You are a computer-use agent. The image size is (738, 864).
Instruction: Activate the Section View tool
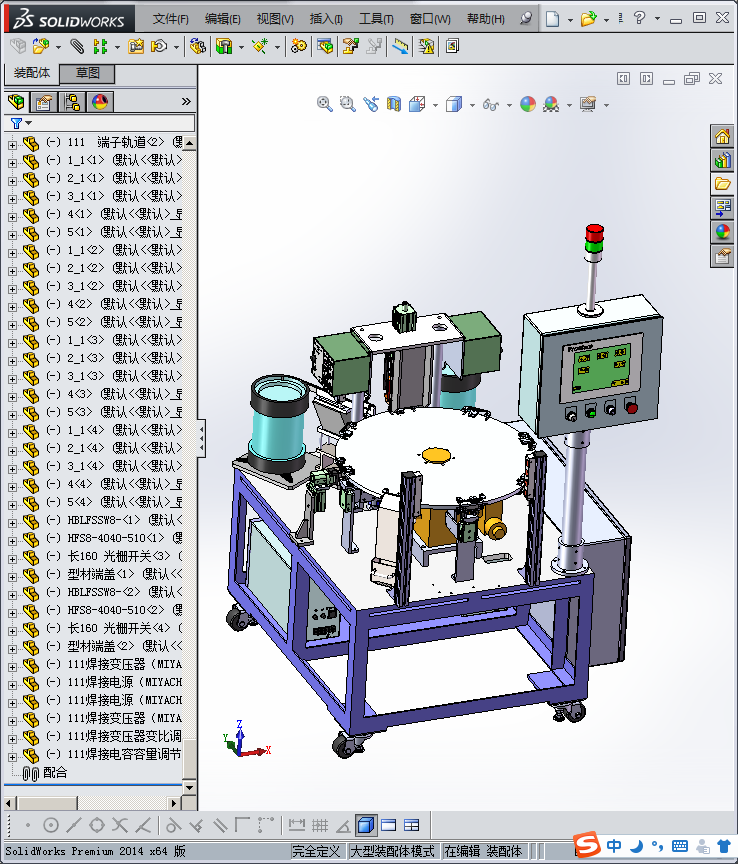pyautogui.click(x=394, y=104)
